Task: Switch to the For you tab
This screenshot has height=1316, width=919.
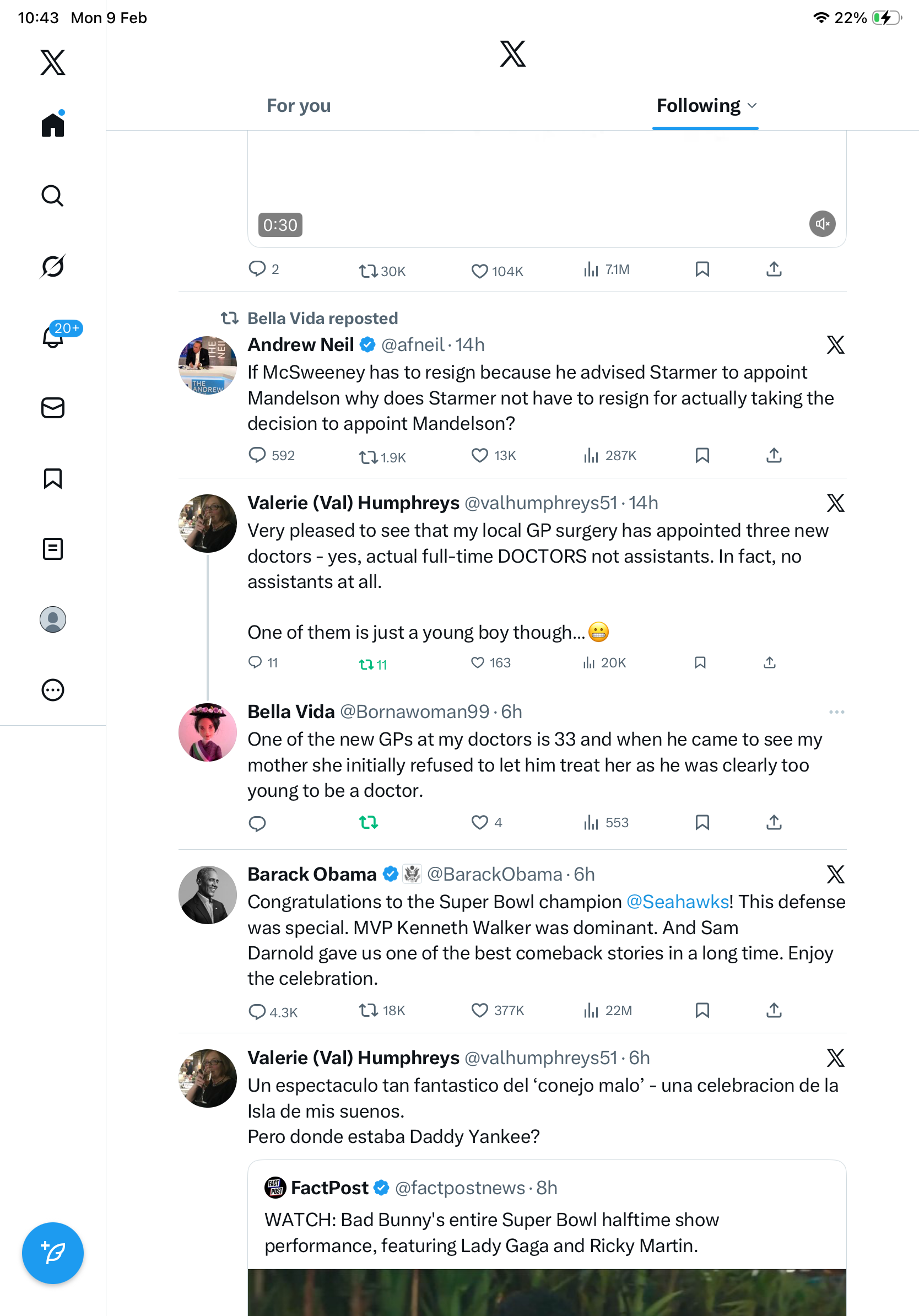Action: (299, 106)
